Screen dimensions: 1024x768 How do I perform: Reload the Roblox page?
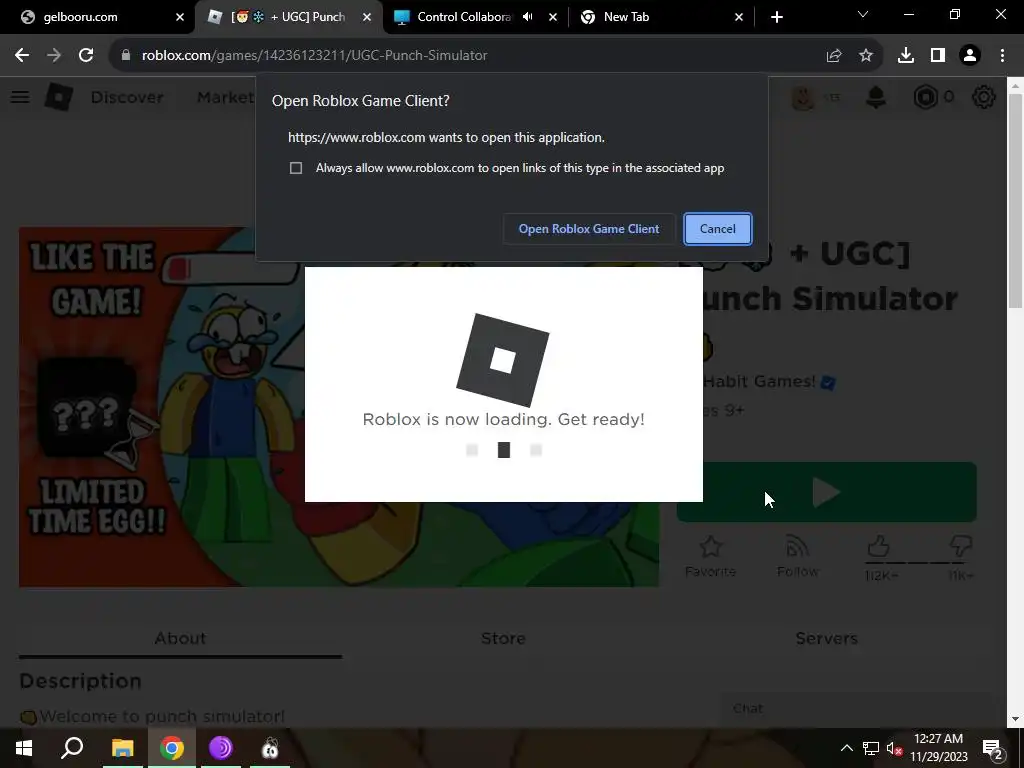(x=86, y=55)
